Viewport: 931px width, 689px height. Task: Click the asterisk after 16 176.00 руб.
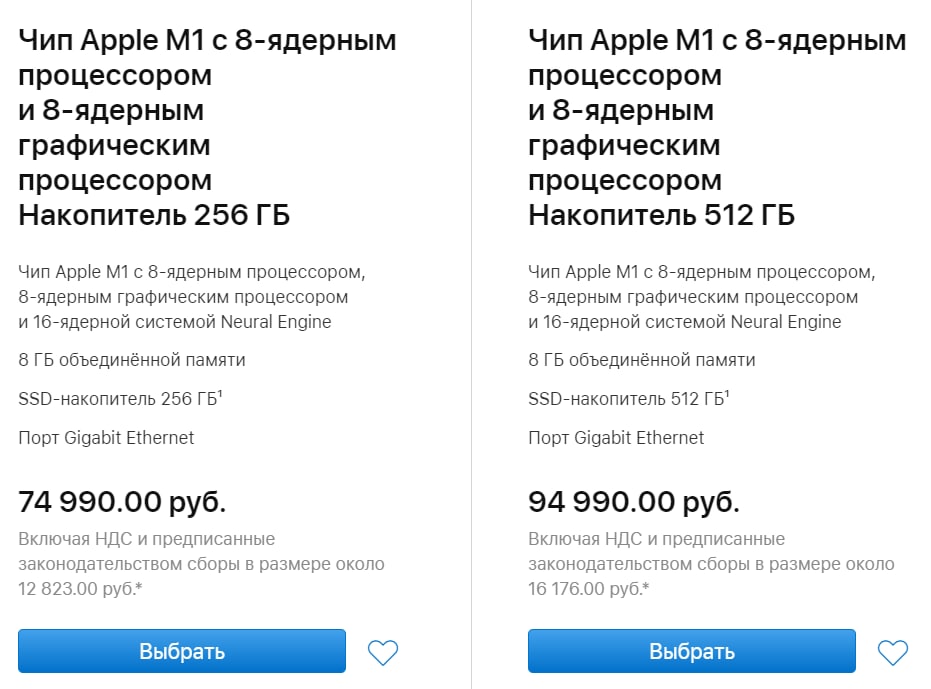[x=646, y=588]
